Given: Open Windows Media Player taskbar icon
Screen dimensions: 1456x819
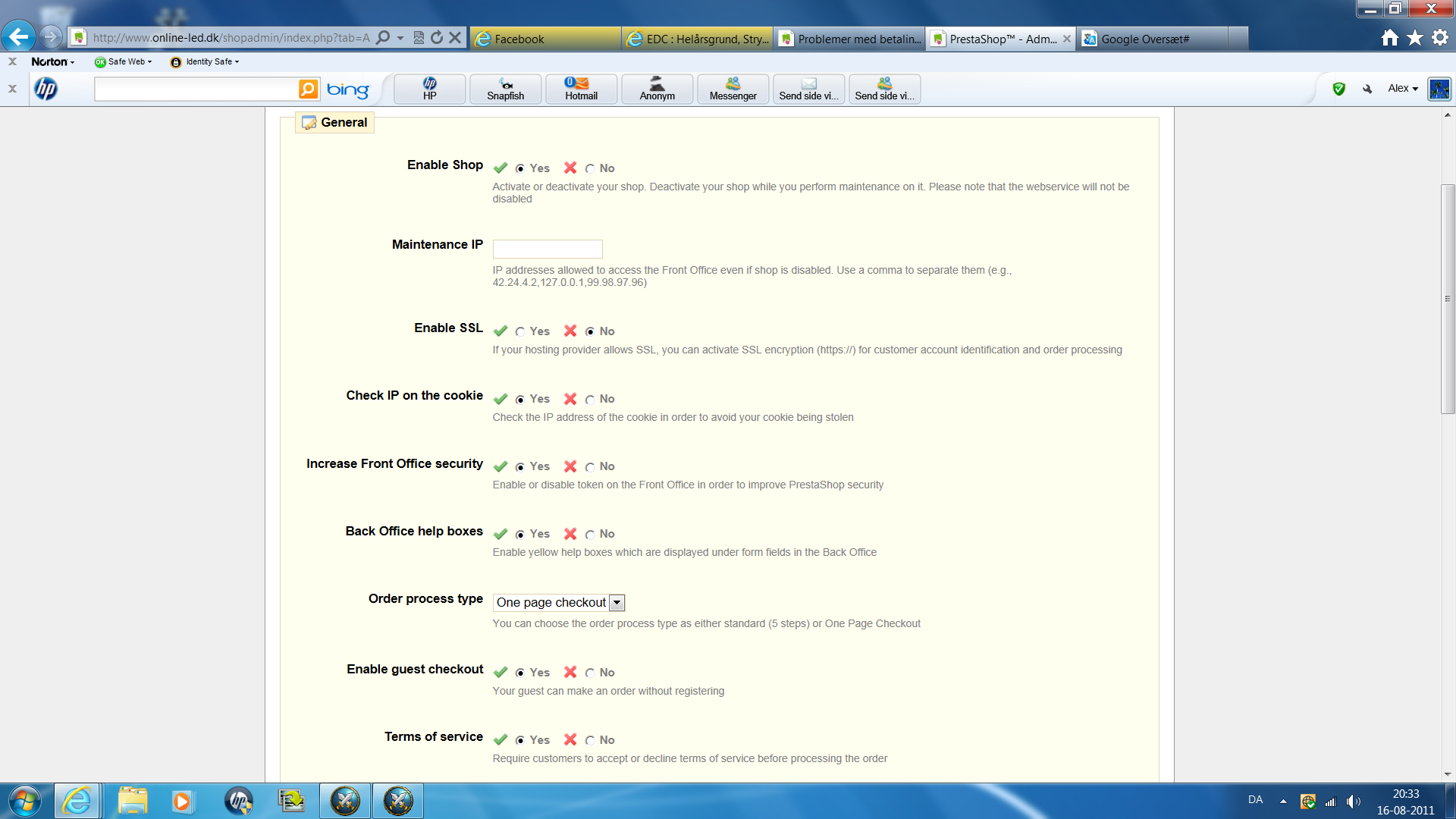Looking at the screenshot, I should [x=182, y=801].
